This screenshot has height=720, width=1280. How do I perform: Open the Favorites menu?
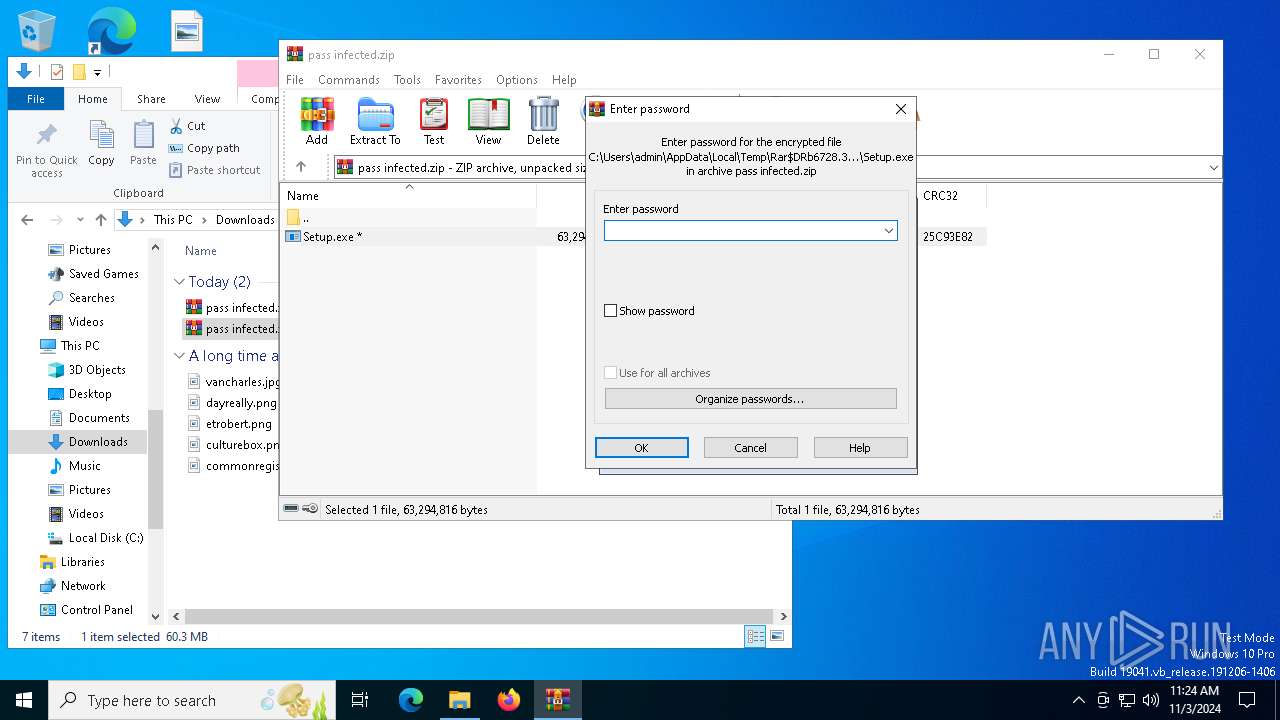(458, 80)
